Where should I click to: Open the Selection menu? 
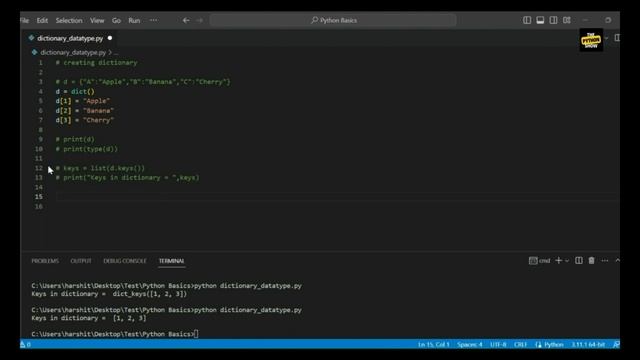(69, 20)
